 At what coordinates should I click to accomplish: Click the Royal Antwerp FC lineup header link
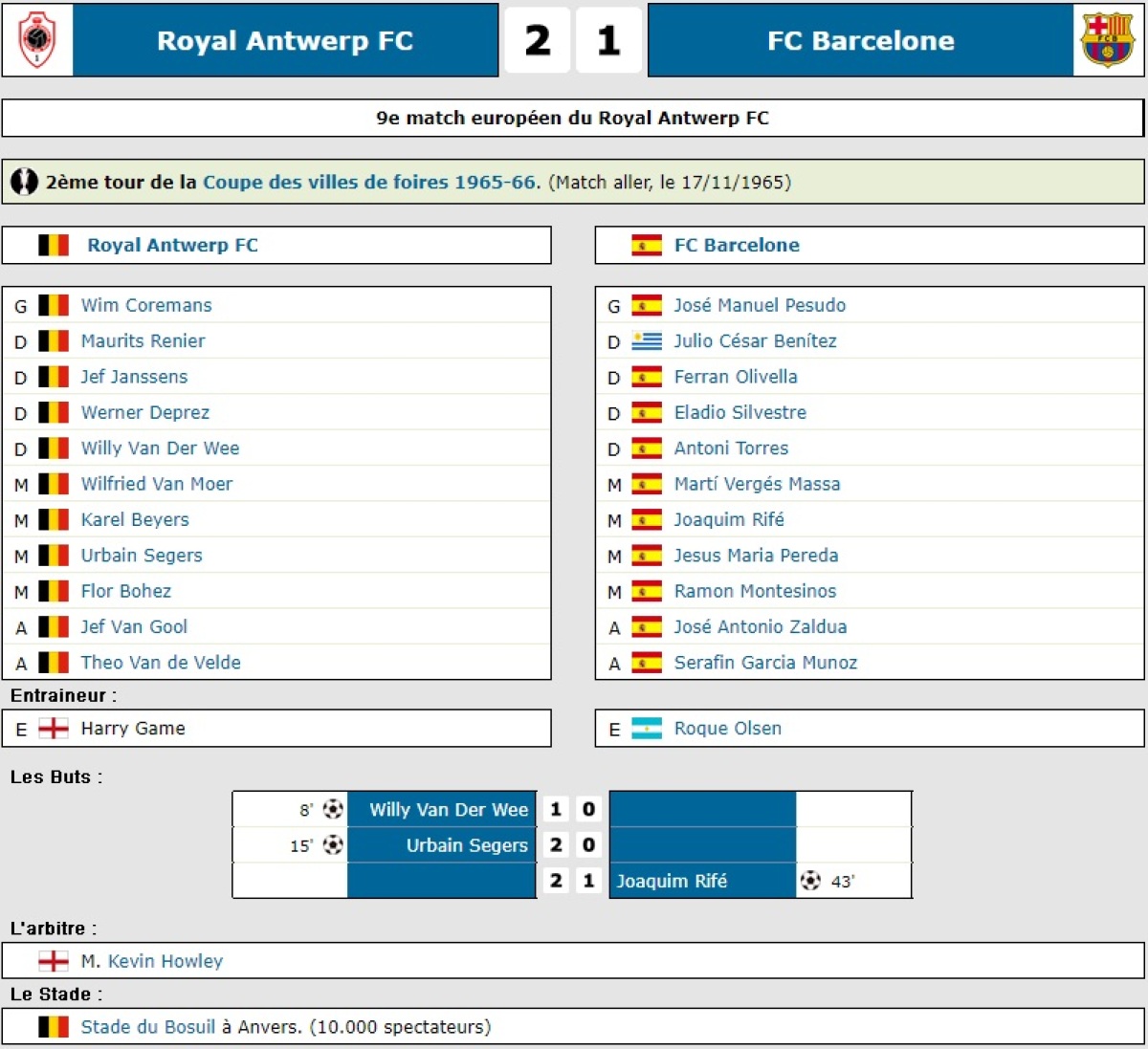(172, 246)
